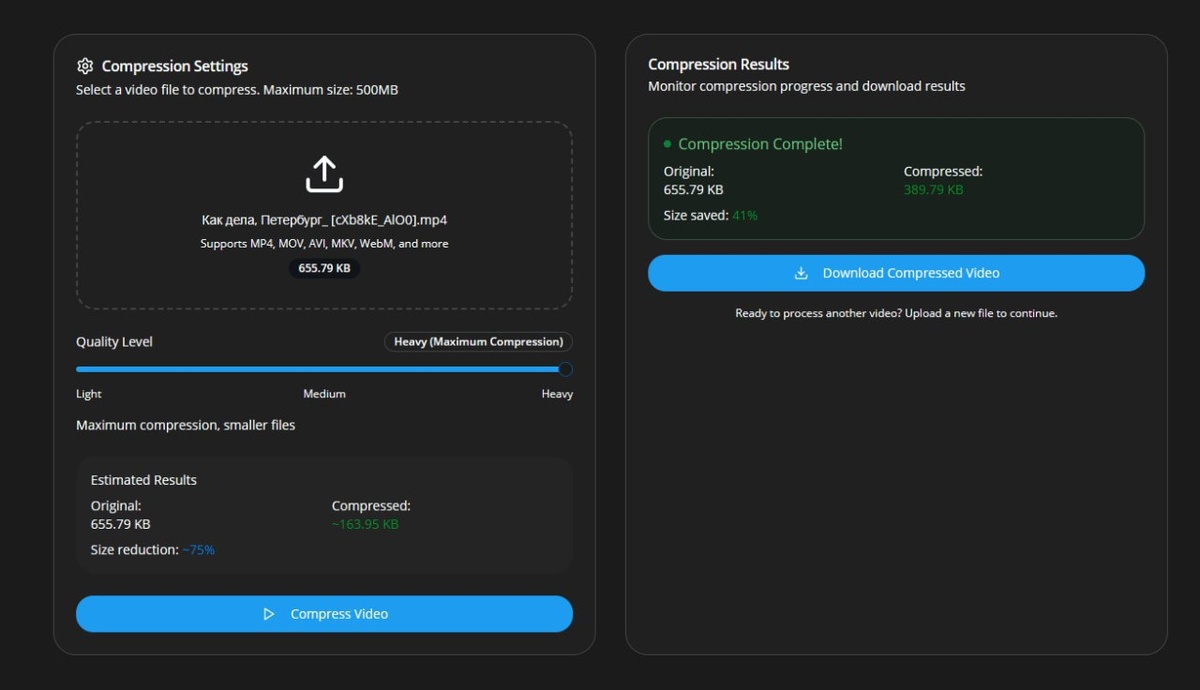This screenshot has height=690, width=1200.
Task: Click the 389.79 KB compressed result value
Action: pyautogui.click(x=934, y=189)
